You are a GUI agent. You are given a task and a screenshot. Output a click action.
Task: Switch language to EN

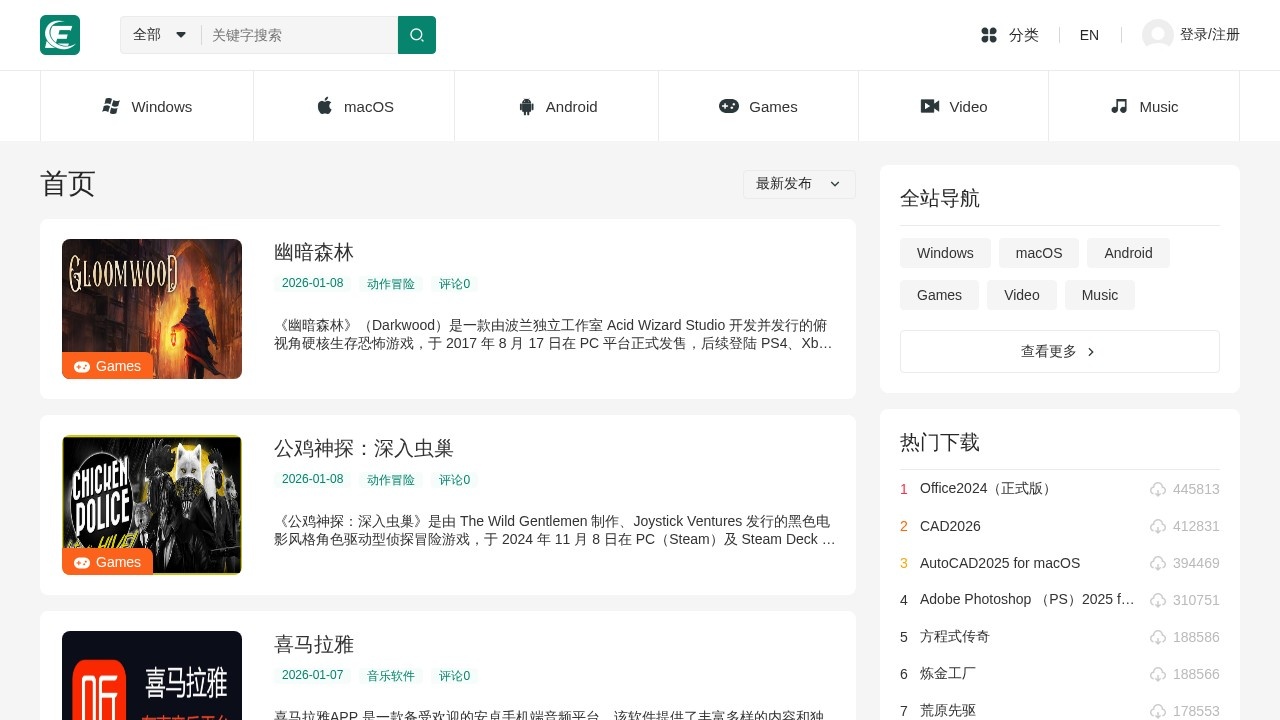(x=1089, y=35)
